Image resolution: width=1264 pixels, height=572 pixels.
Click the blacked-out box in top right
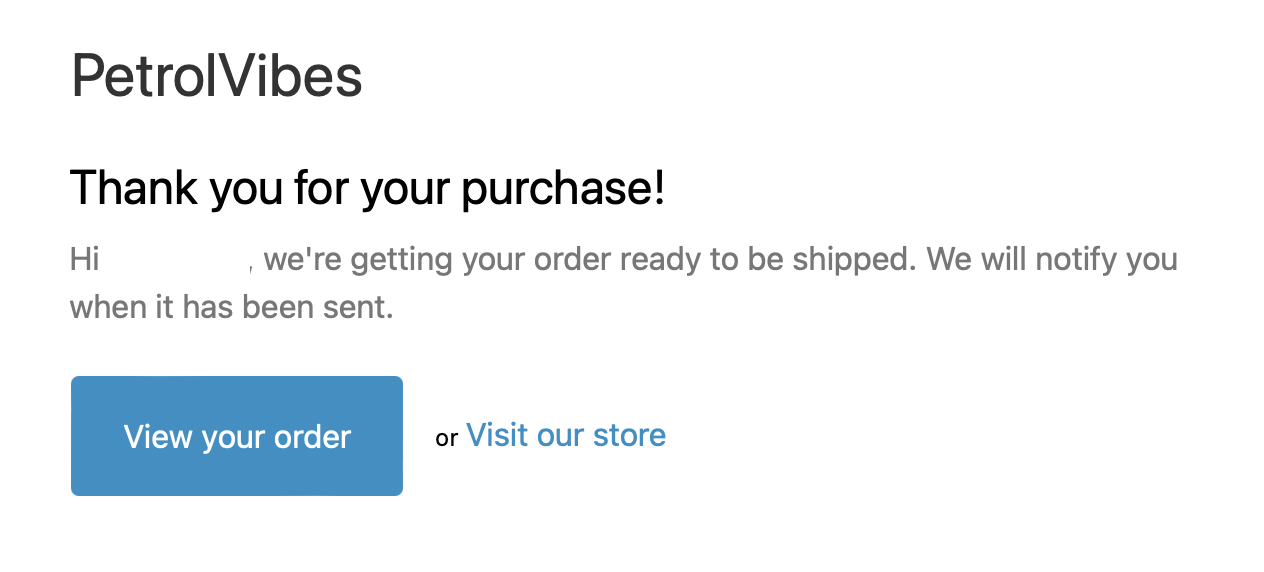point(1028,80)
